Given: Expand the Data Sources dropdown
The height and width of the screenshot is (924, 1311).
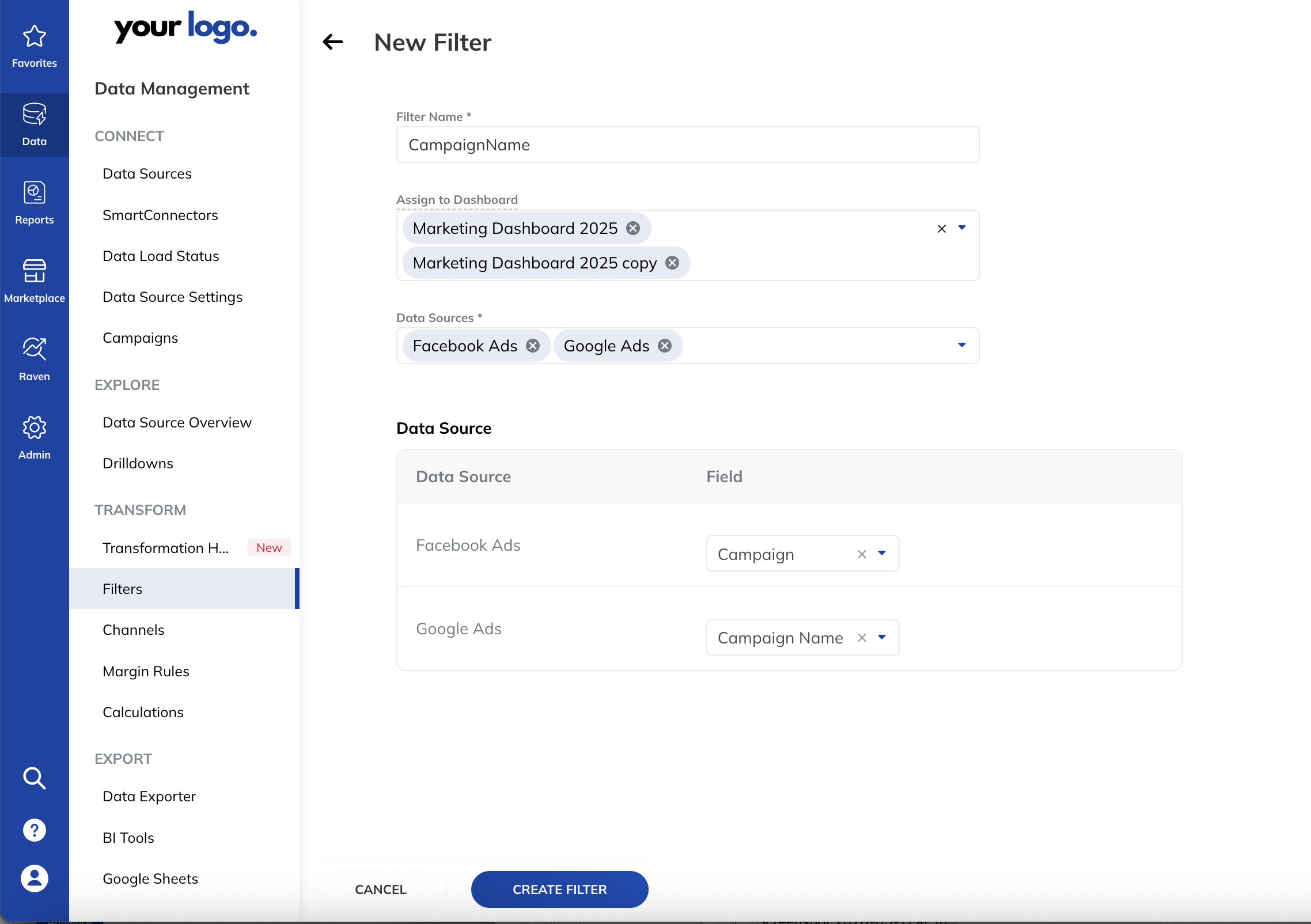Looking at the screenshot, I should click(962, 345).
